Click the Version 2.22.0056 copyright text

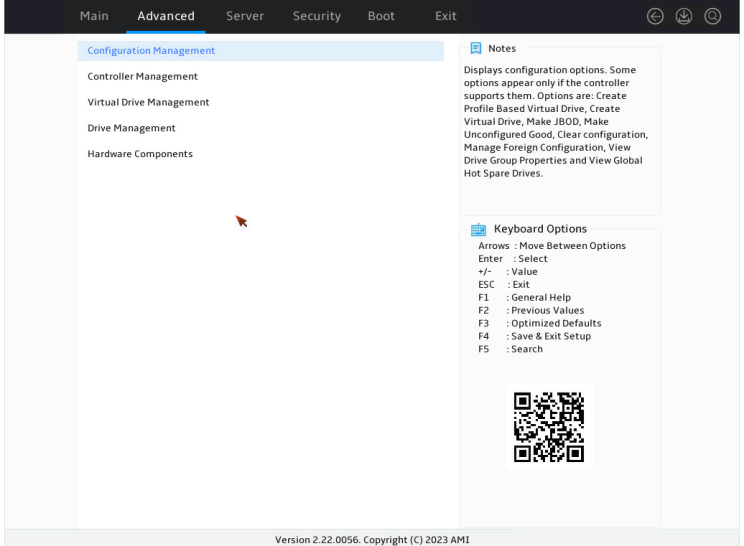point(372,539)
